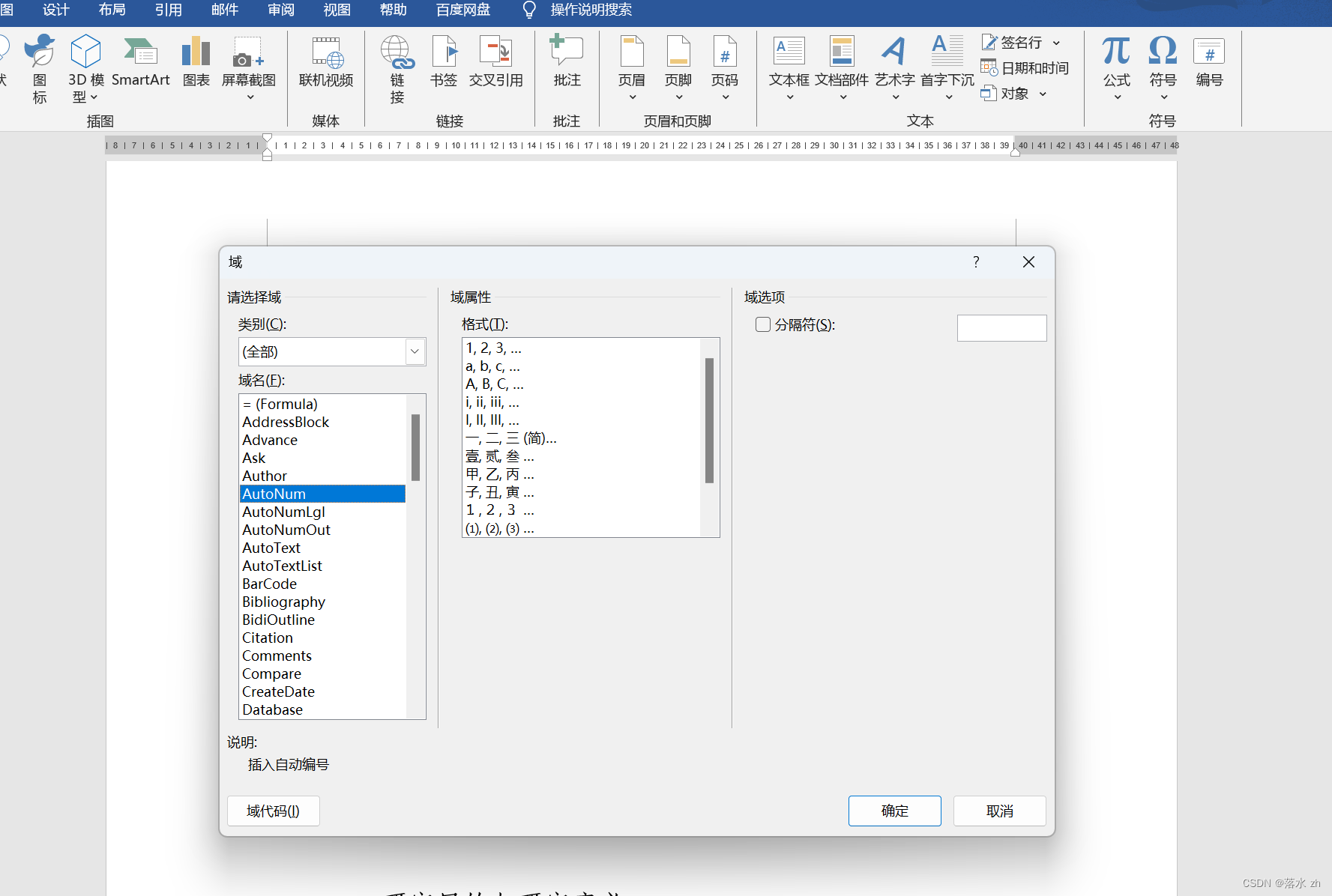Screen dimensions: 1332x896
Task: Choose the 'i, ii, iii, ...' format
Action: point(582,402)
